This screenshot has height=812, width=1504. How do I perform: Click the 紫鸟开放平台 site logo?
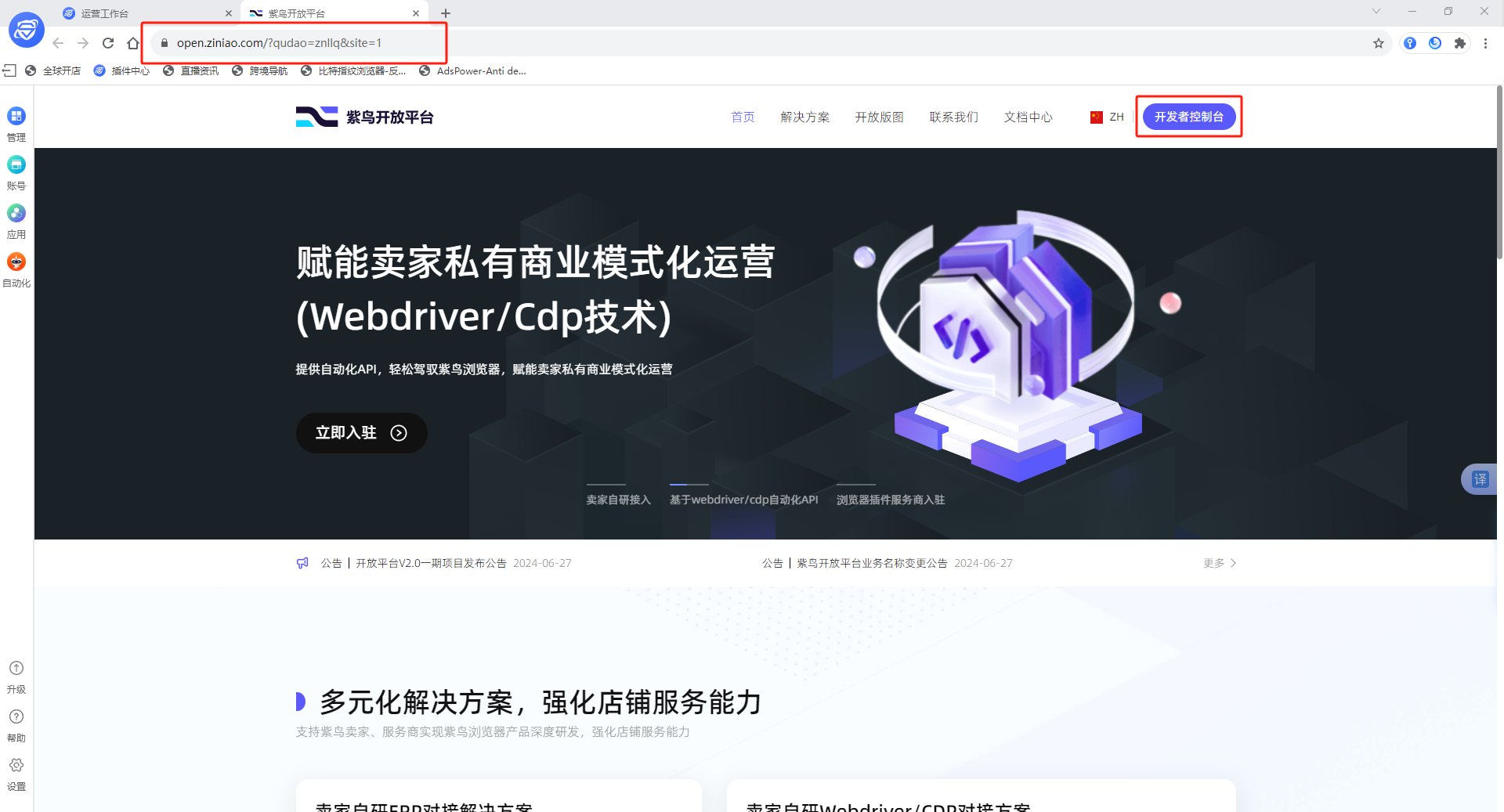point(364,117)
